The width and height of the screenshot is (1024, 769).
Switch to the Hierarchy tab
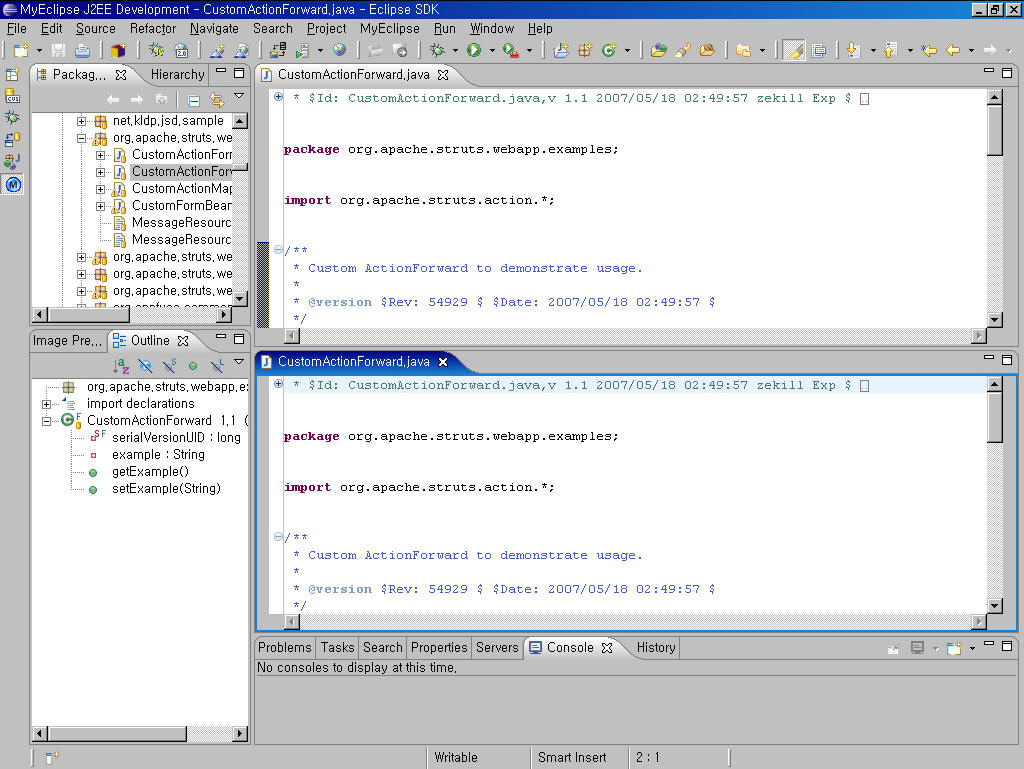point(177,74)
